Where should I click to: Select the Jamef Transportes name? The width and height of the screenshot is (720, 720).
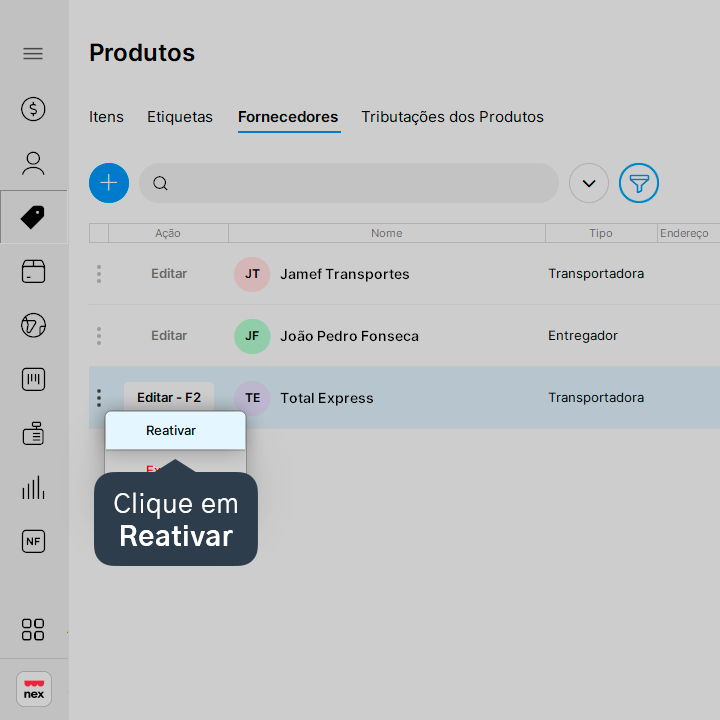pos(345,274)
